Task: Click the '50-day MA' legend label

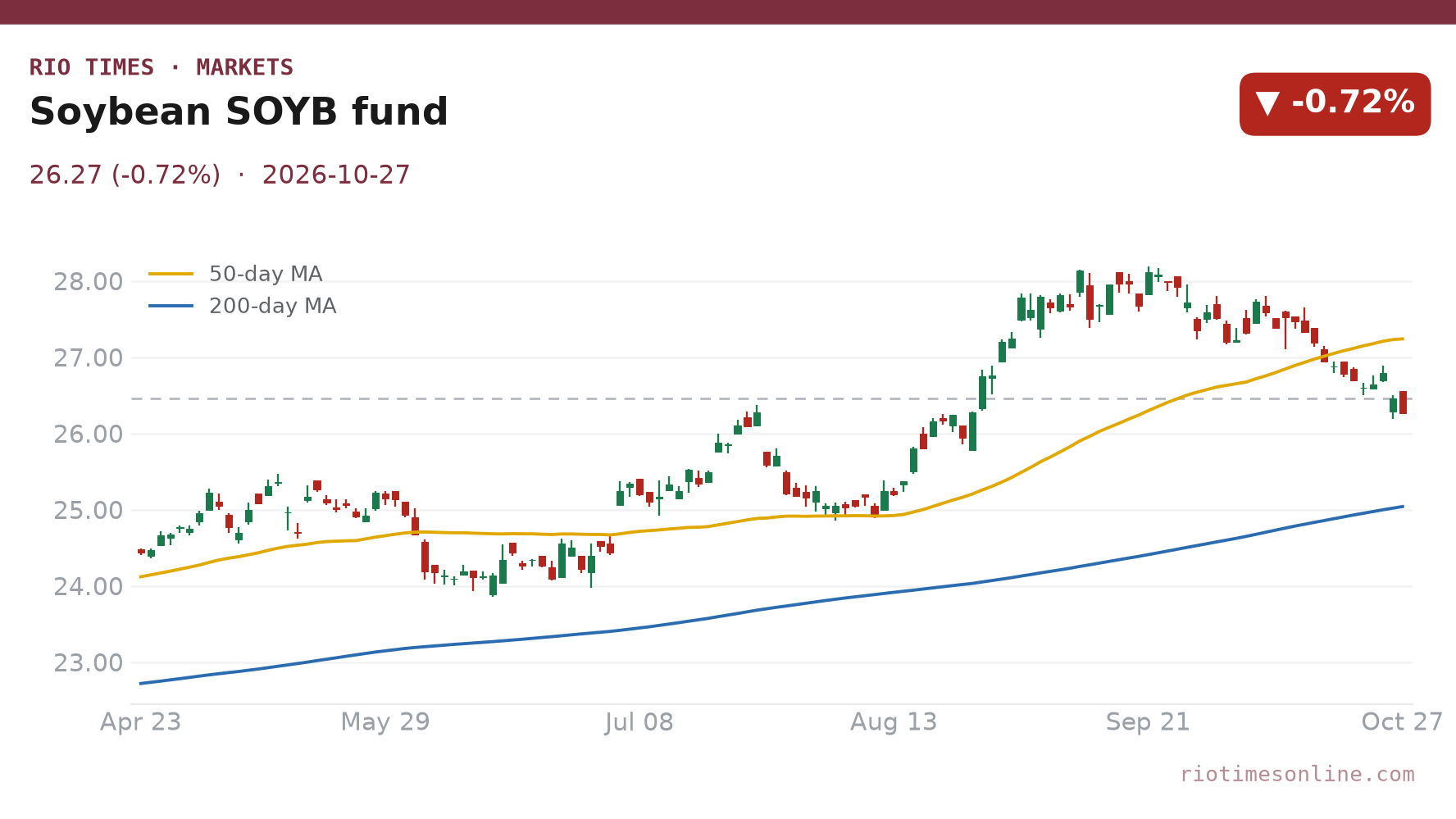Action: [266, 274]
